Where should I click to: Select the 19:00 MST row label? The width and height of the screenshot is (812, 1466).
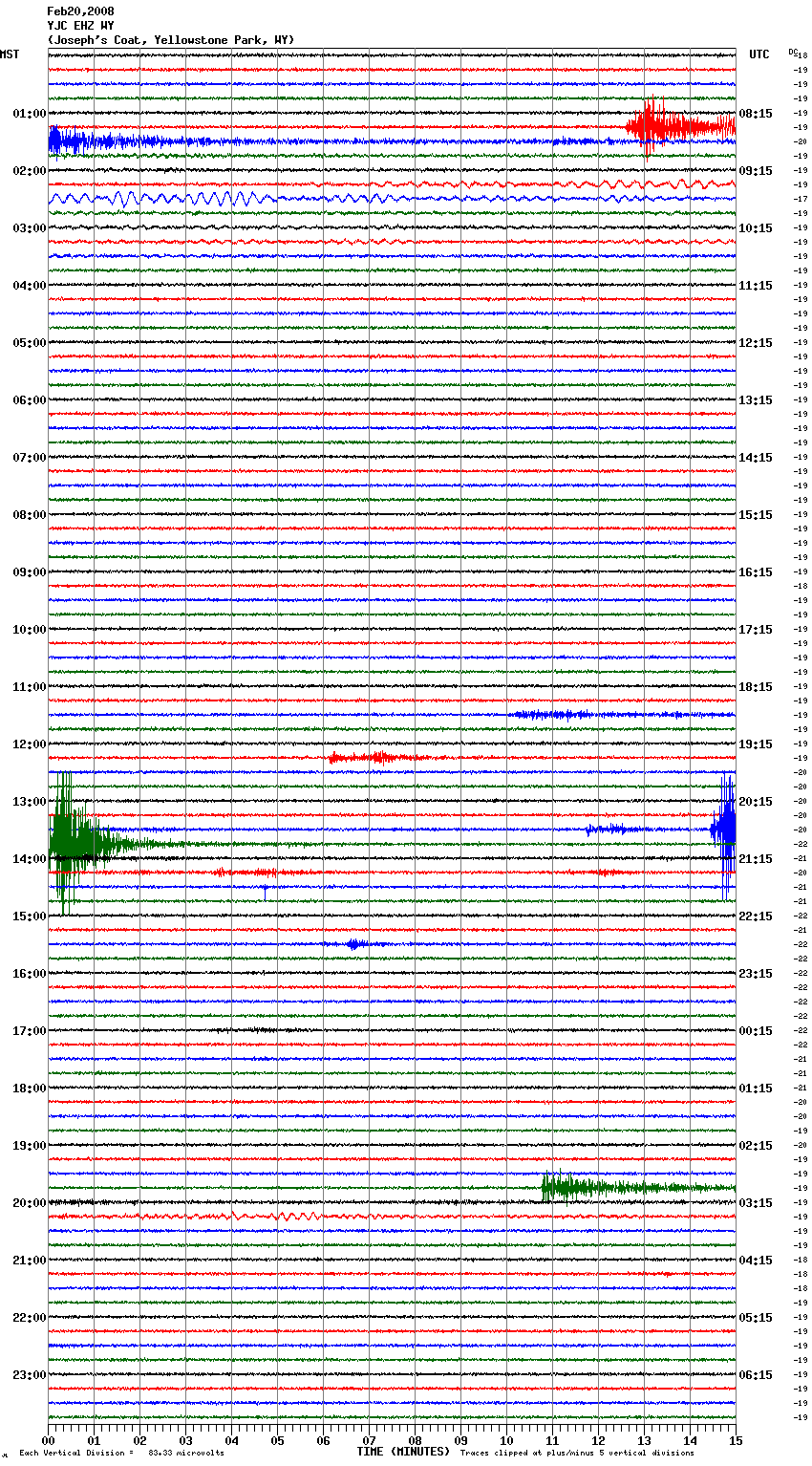pos(30,1146)
